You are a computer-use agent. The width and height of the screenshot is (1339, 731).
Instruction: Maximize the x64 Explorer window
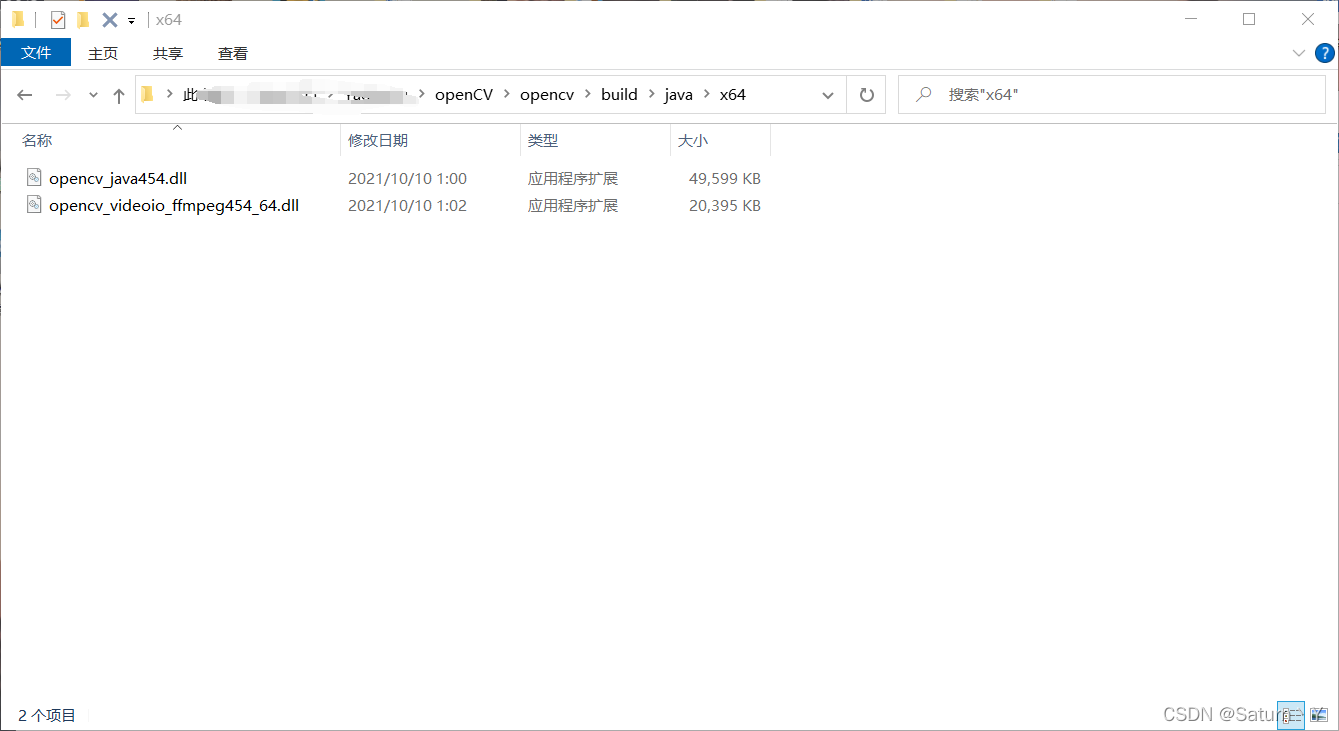click(x=1249, y=20)
